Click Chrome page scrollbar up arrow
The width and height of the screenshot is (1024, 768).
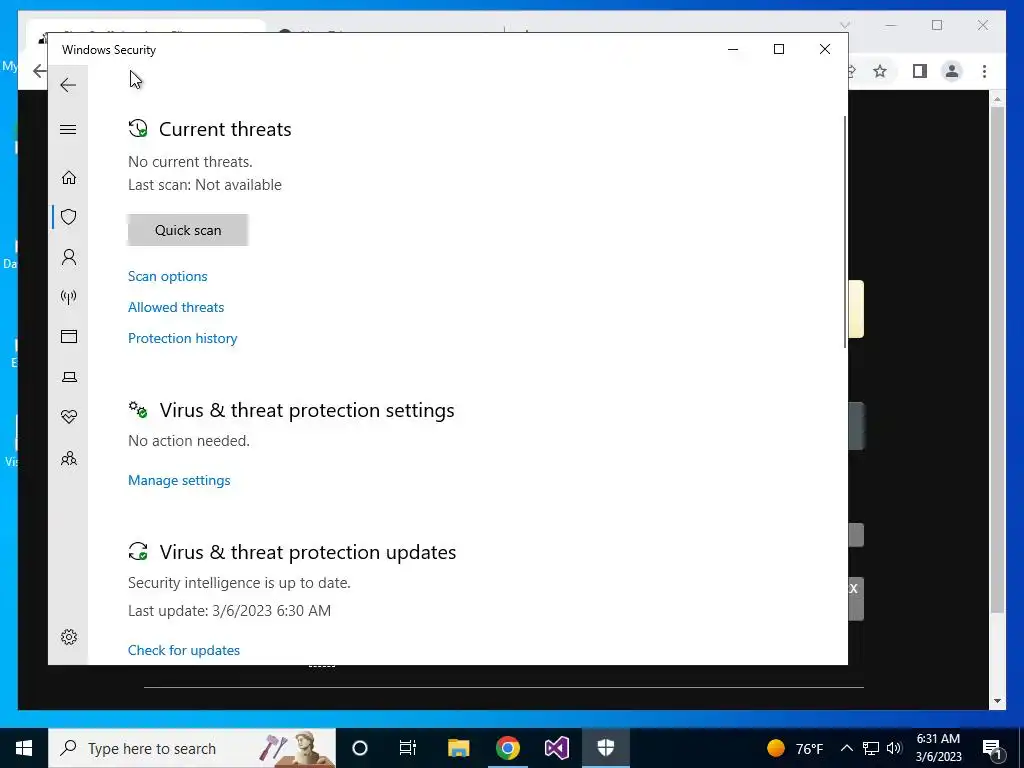pos(997,99)
